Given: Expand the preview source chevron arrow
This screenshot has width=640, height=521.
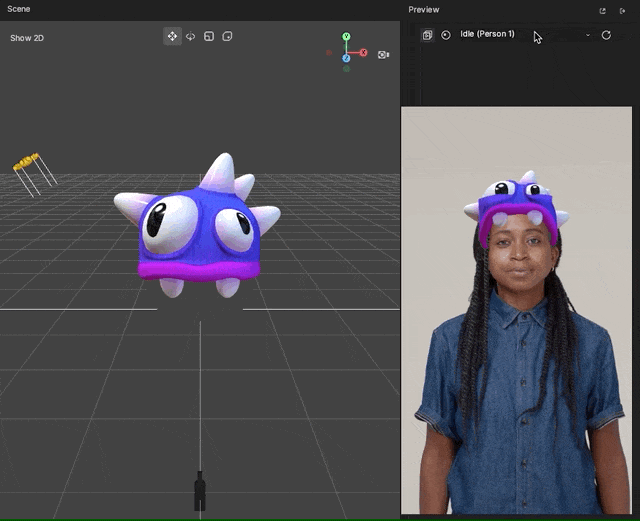Looking at the screenshot, I should (588, 35).
